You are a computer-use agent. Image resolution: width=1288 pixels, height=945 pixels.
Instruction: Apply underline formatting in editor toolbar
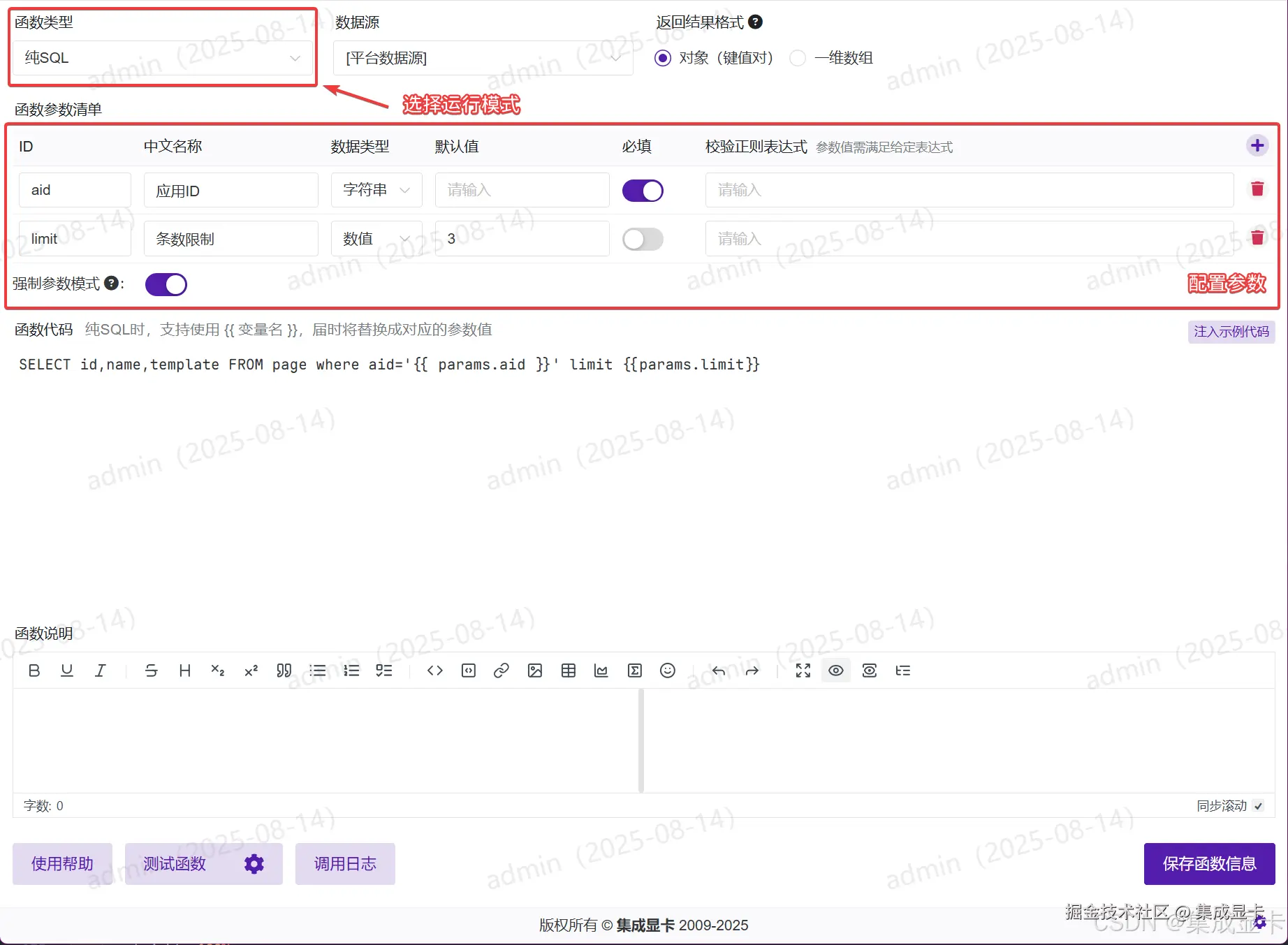coord(67,671)
